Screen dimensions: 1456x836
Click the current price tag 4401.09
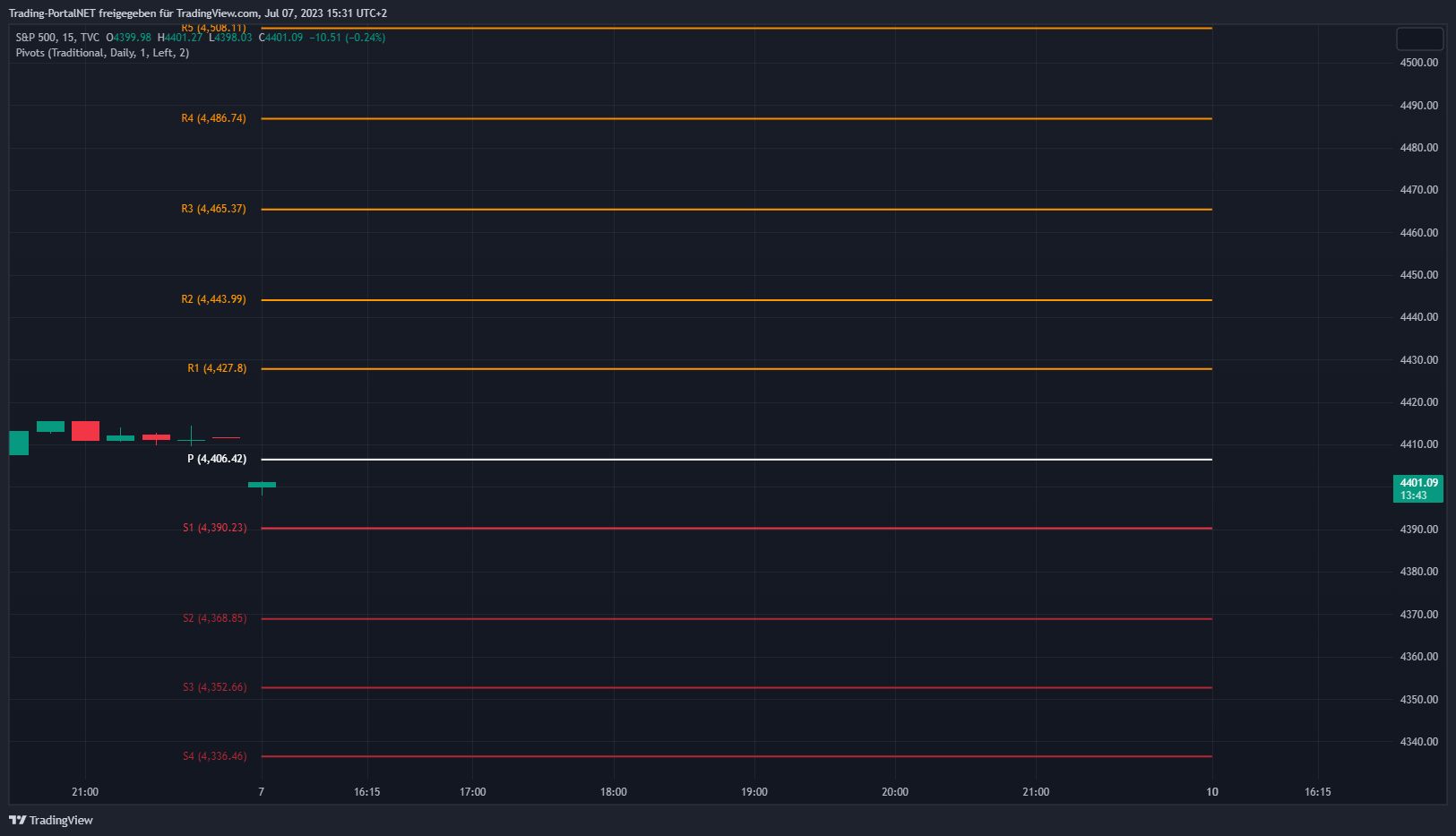[1417, 488]
